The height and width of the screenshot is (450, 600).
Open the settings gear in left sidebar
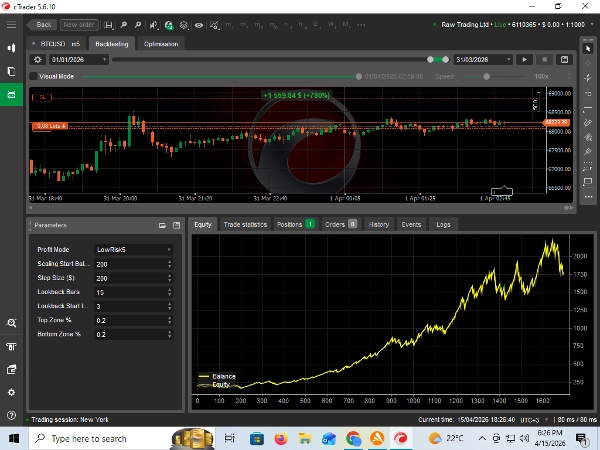pos(11,393)
